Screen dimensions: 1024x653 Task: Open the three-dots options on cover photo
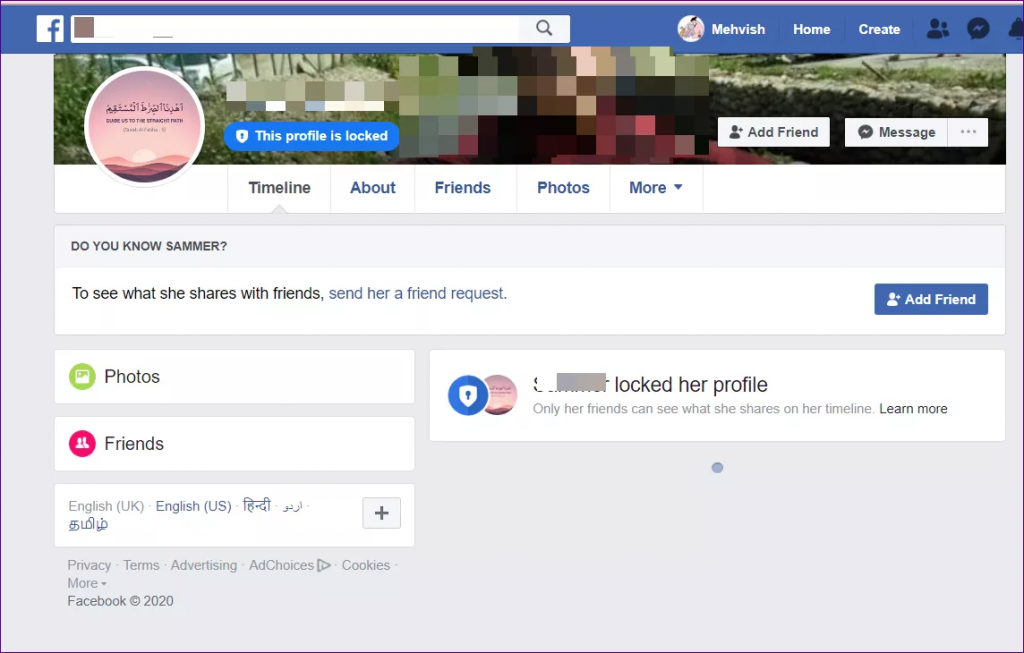click(967, 132)
